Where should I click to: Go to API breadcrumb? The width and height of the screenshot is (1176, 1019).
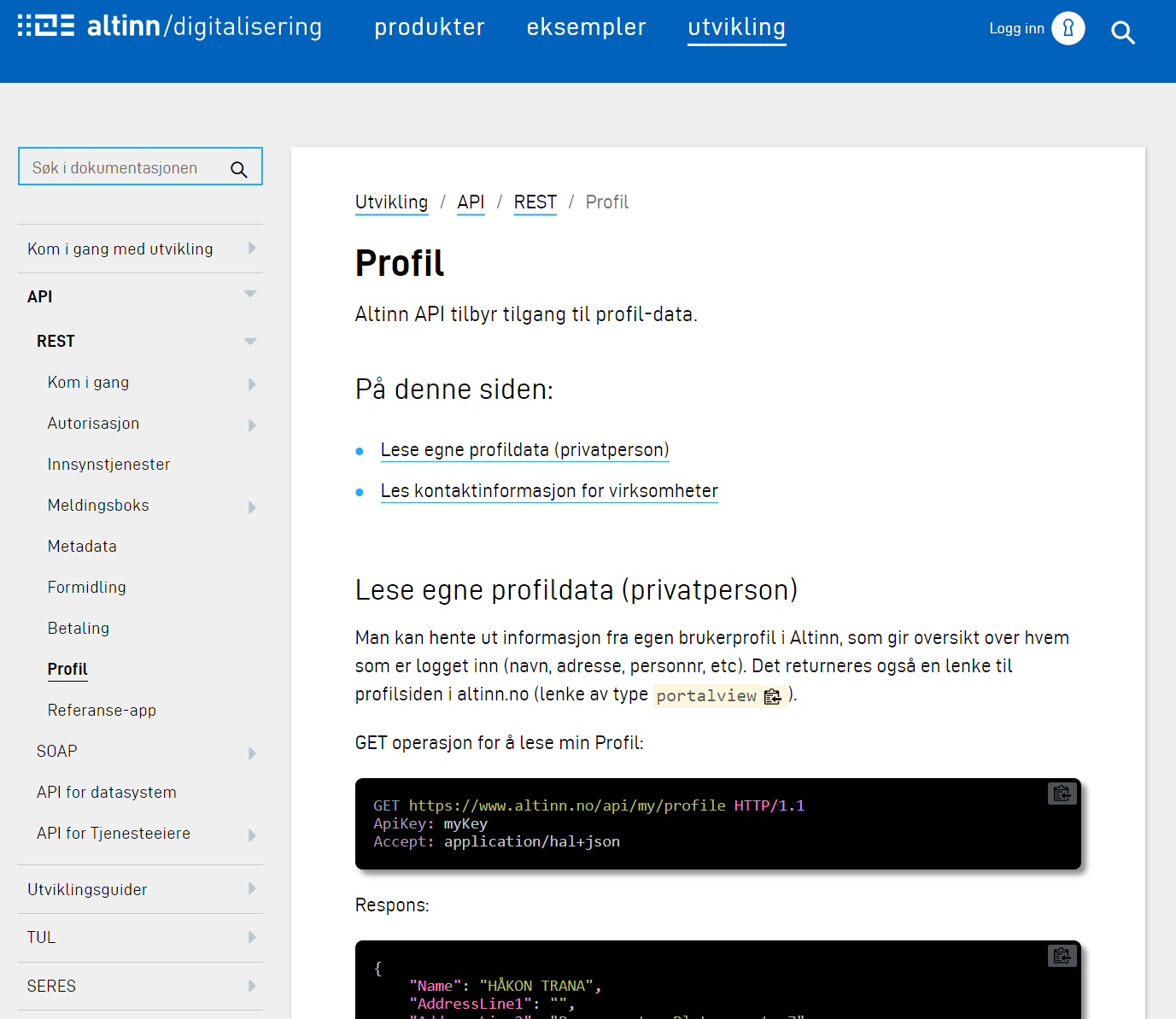coord(471,202)
